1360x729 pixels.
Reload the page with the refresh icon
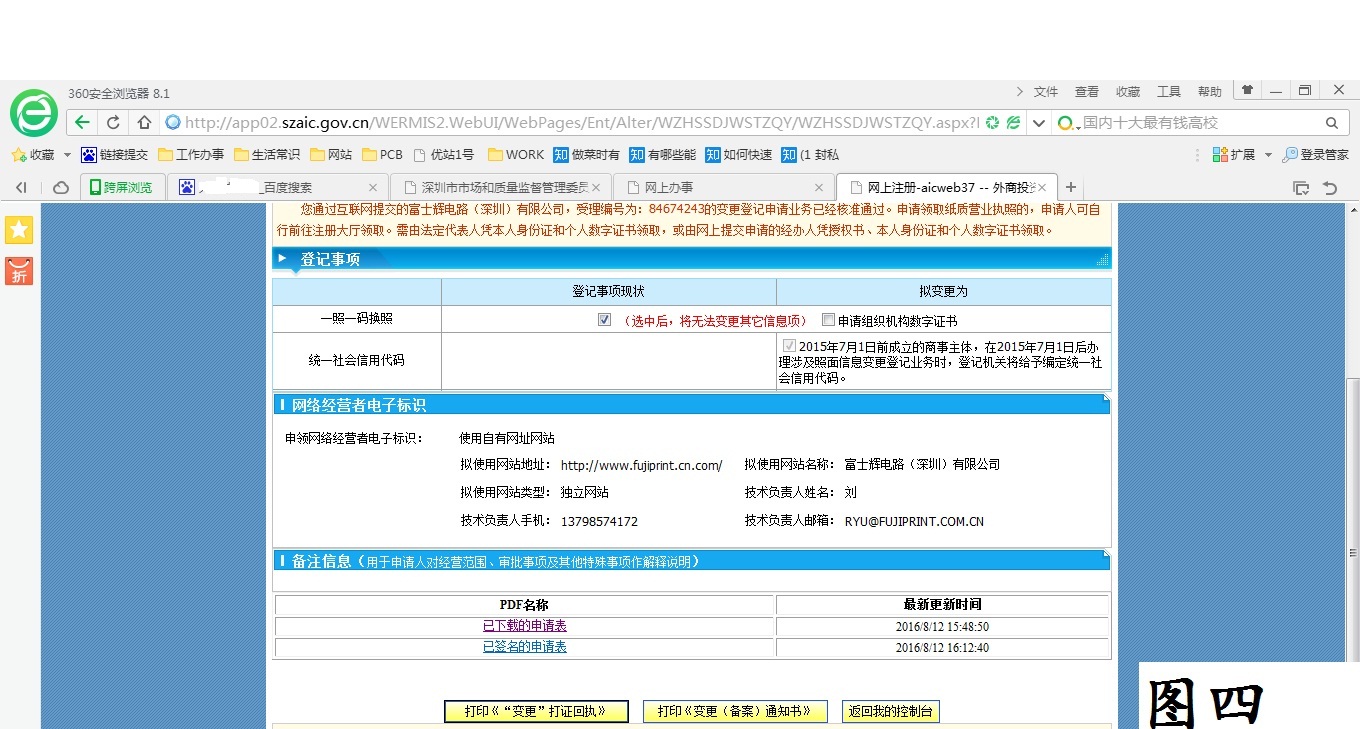click(x=113, y=123)
